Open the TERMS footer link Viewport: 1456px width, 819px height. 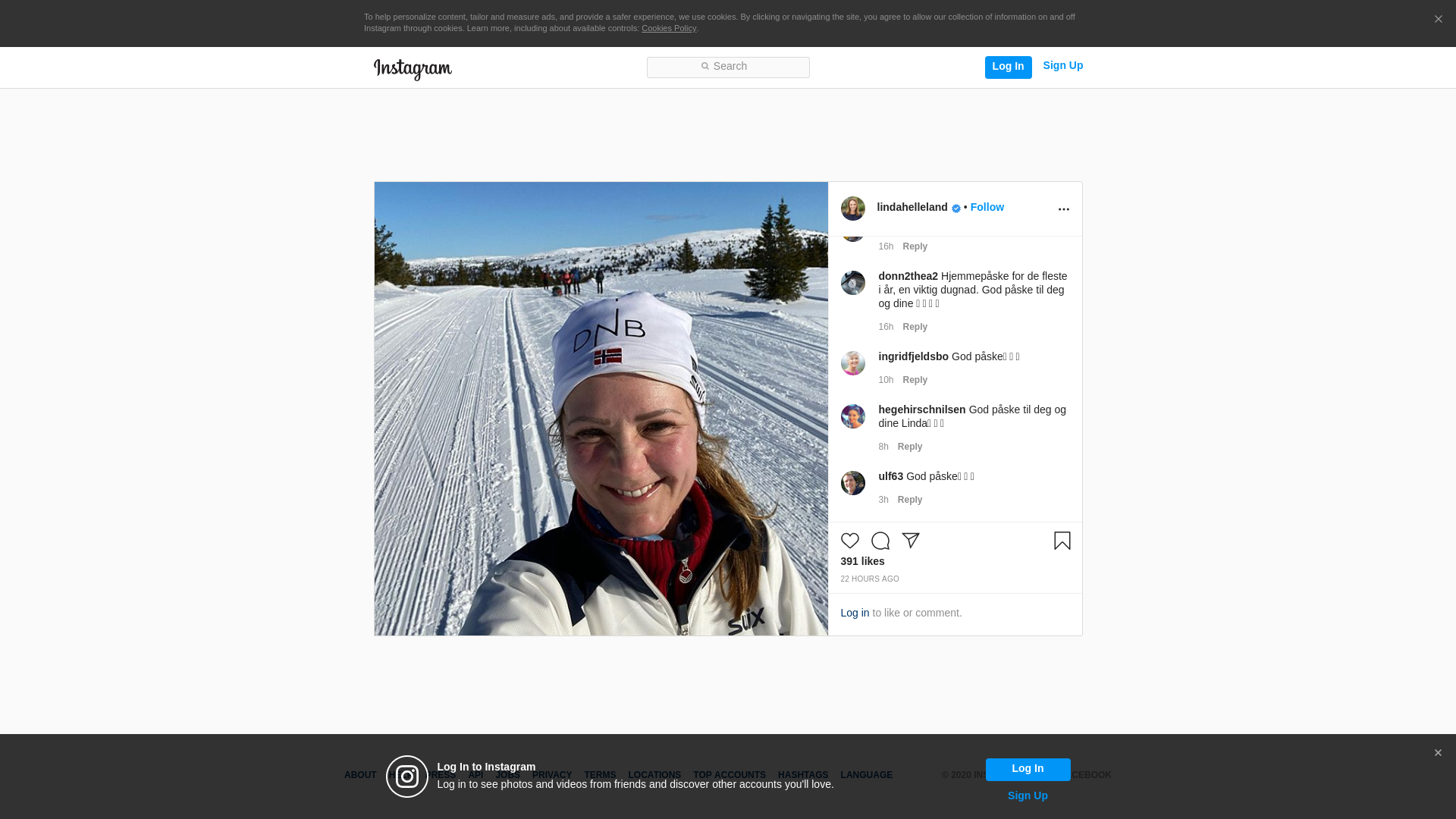point(599,775)
